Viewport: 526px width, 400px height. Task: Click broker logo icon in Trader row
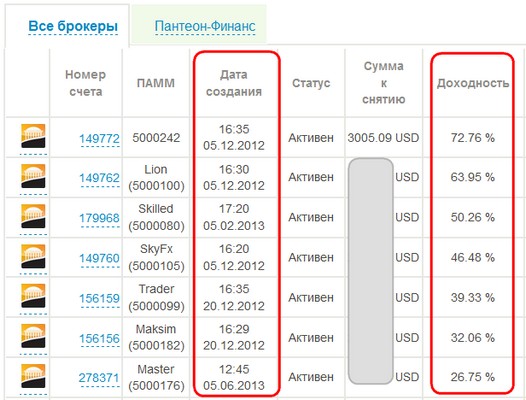click(33, 296)
